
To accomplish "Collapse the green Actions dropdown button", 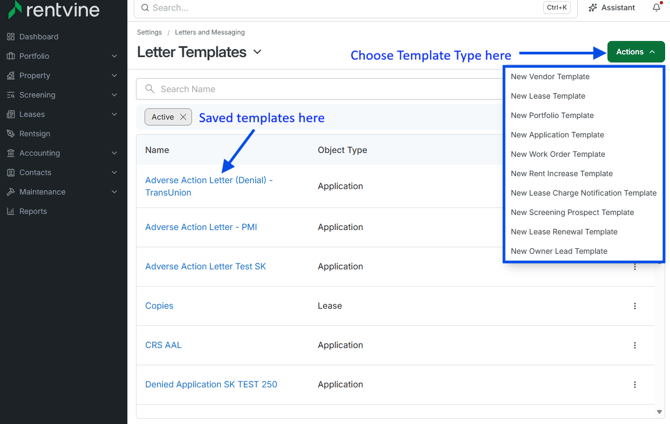I will pos(636,52).
